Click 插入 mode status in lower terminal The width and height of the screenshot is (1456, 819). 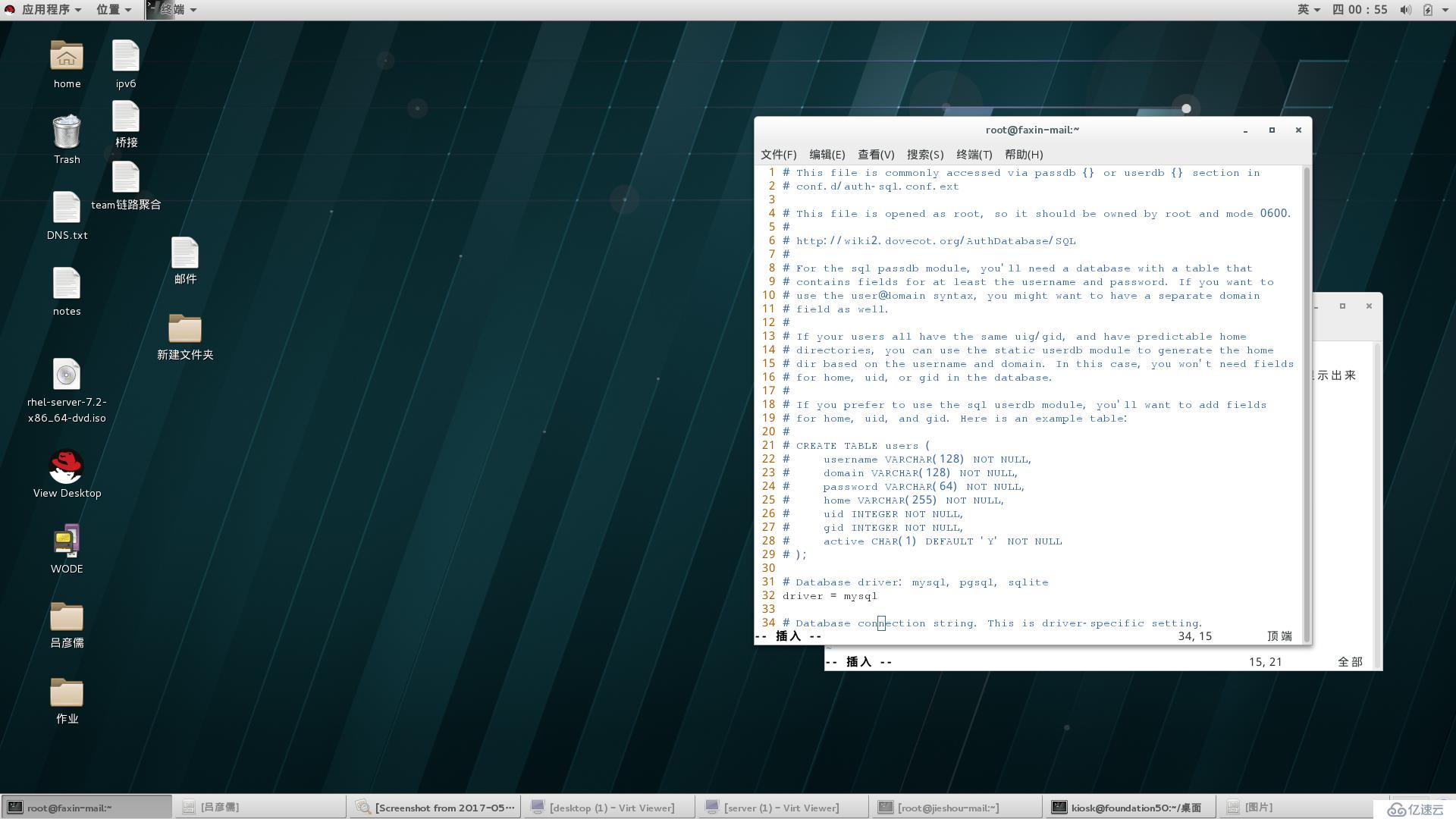coord(856,661)
